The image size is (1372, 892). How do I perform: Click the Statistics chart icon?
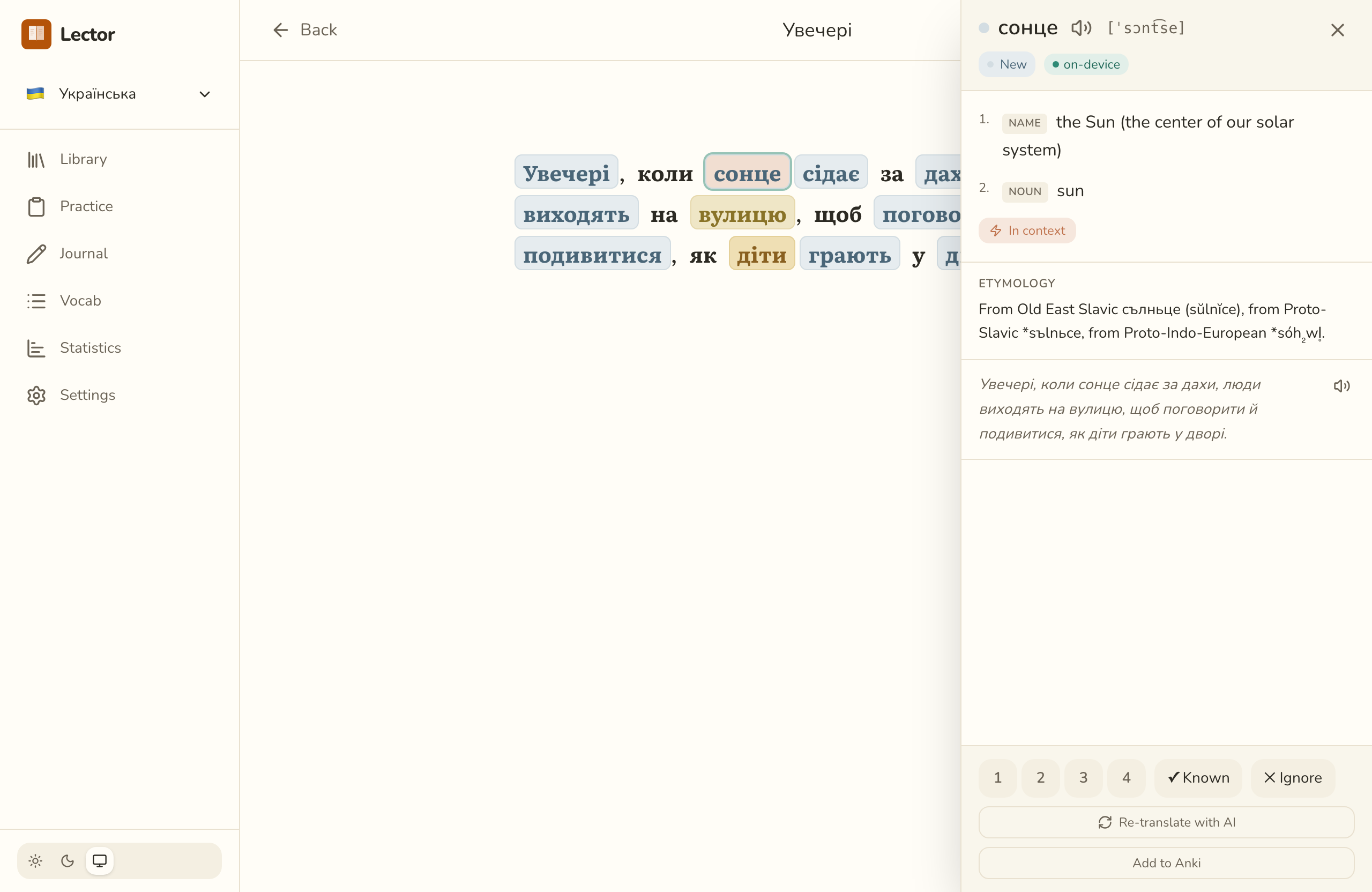36,348
